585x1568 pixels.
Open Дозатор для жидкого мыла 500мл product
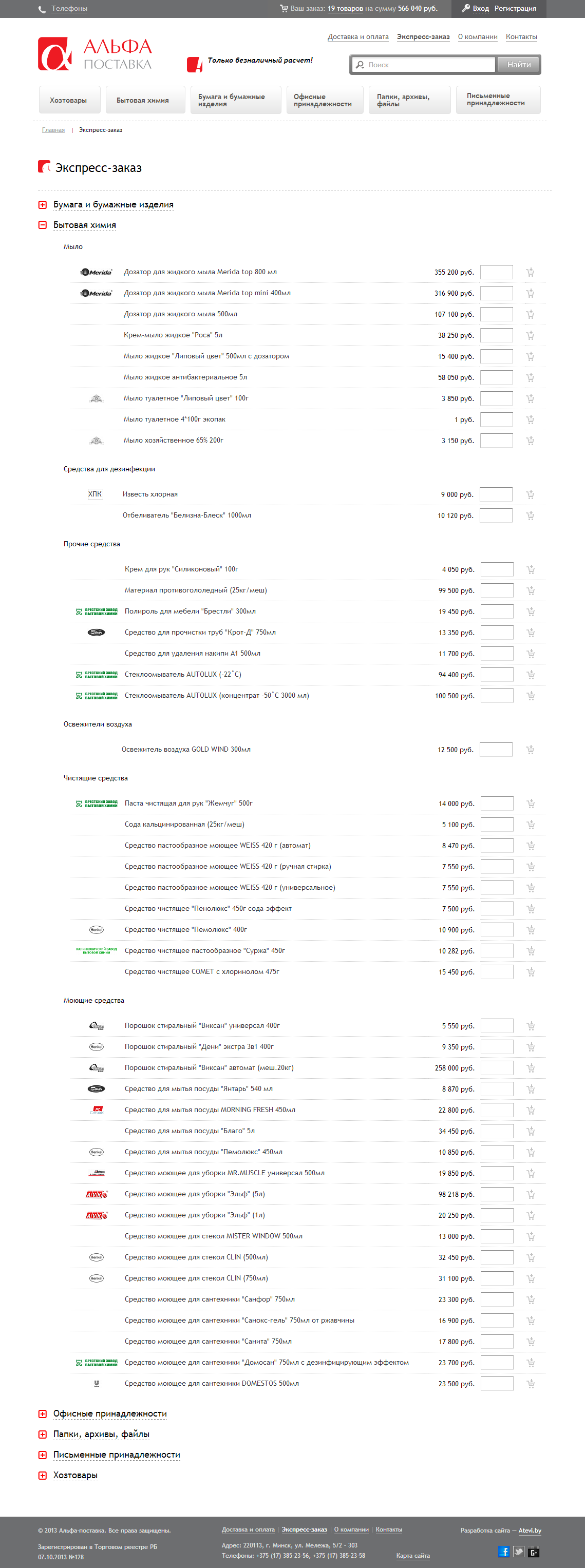click(180, 314)
